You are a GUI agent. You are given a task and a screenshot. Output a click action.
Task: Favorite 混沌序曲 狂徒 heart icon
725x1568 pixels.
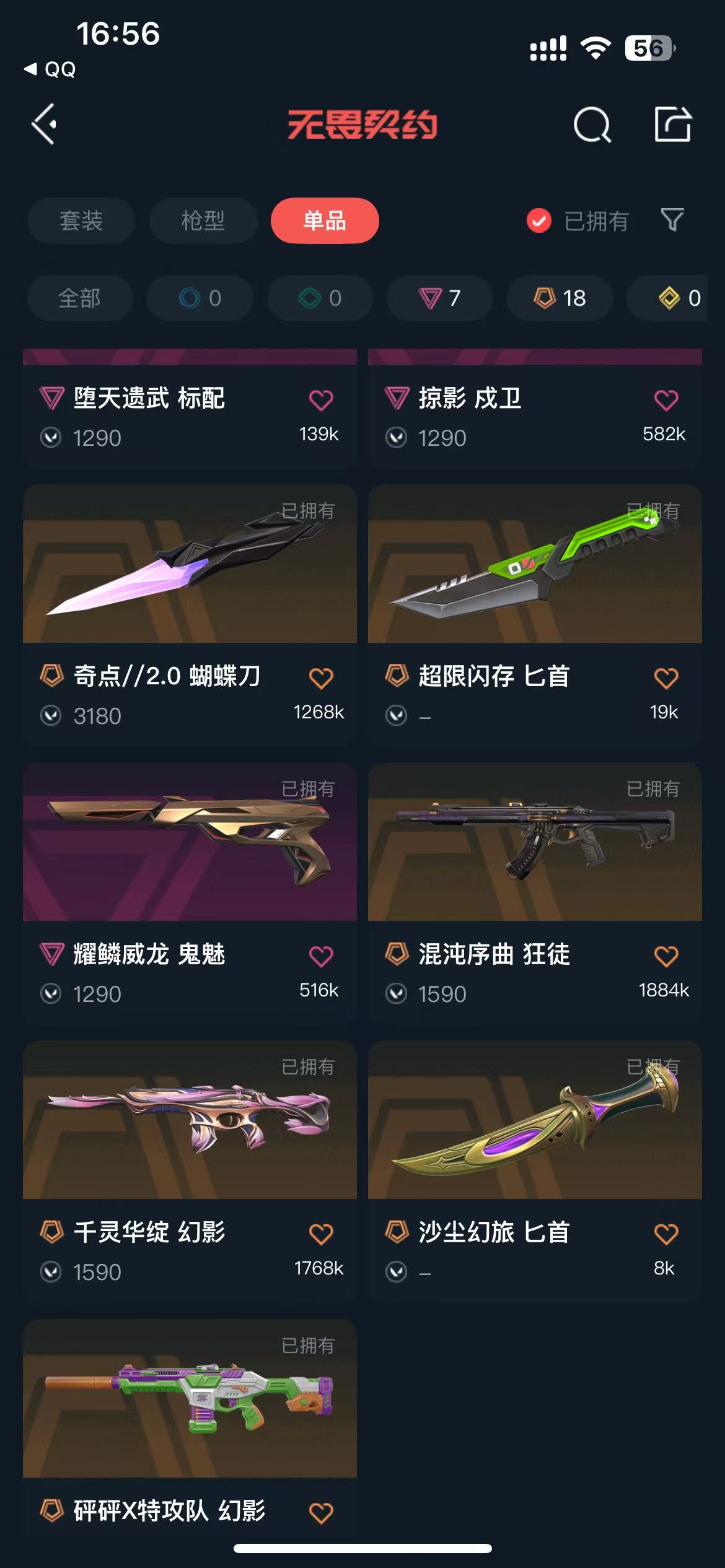click(x=666, y=956)
